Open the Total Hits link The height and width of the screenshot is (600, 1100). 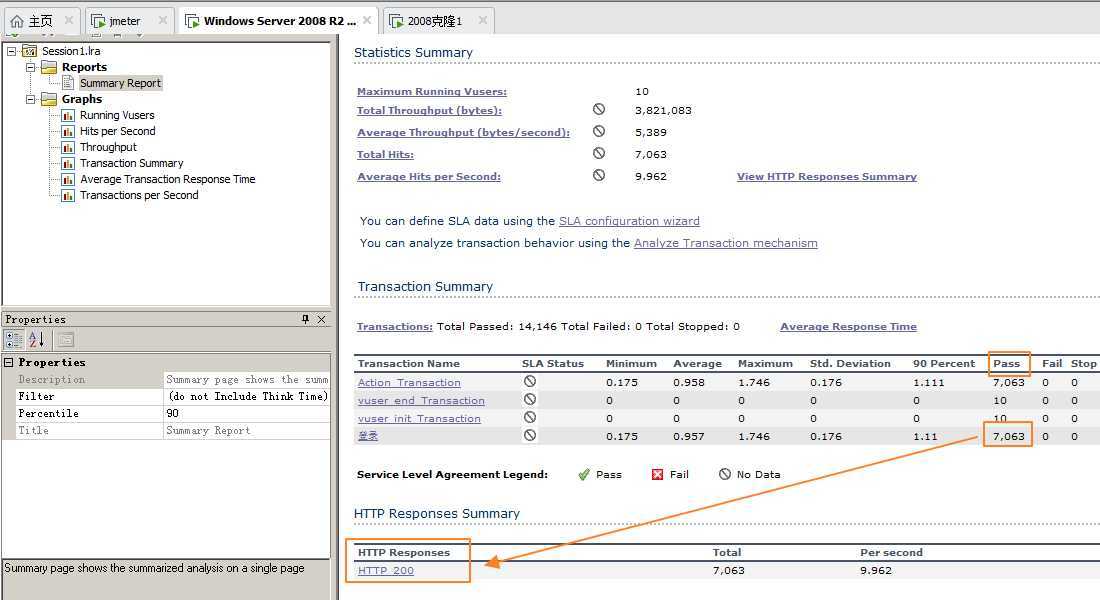[385, 154]
